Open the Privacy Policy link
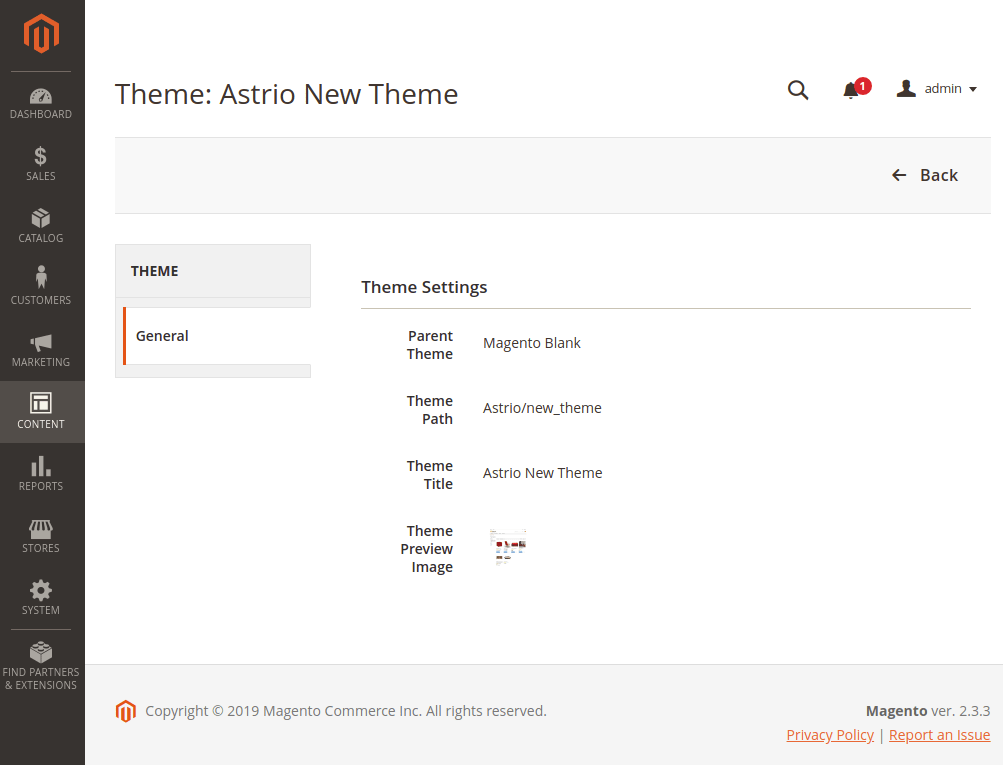The height and width of the screenshot is (765, 1003). pyautogui.click(x=830, y=735)
